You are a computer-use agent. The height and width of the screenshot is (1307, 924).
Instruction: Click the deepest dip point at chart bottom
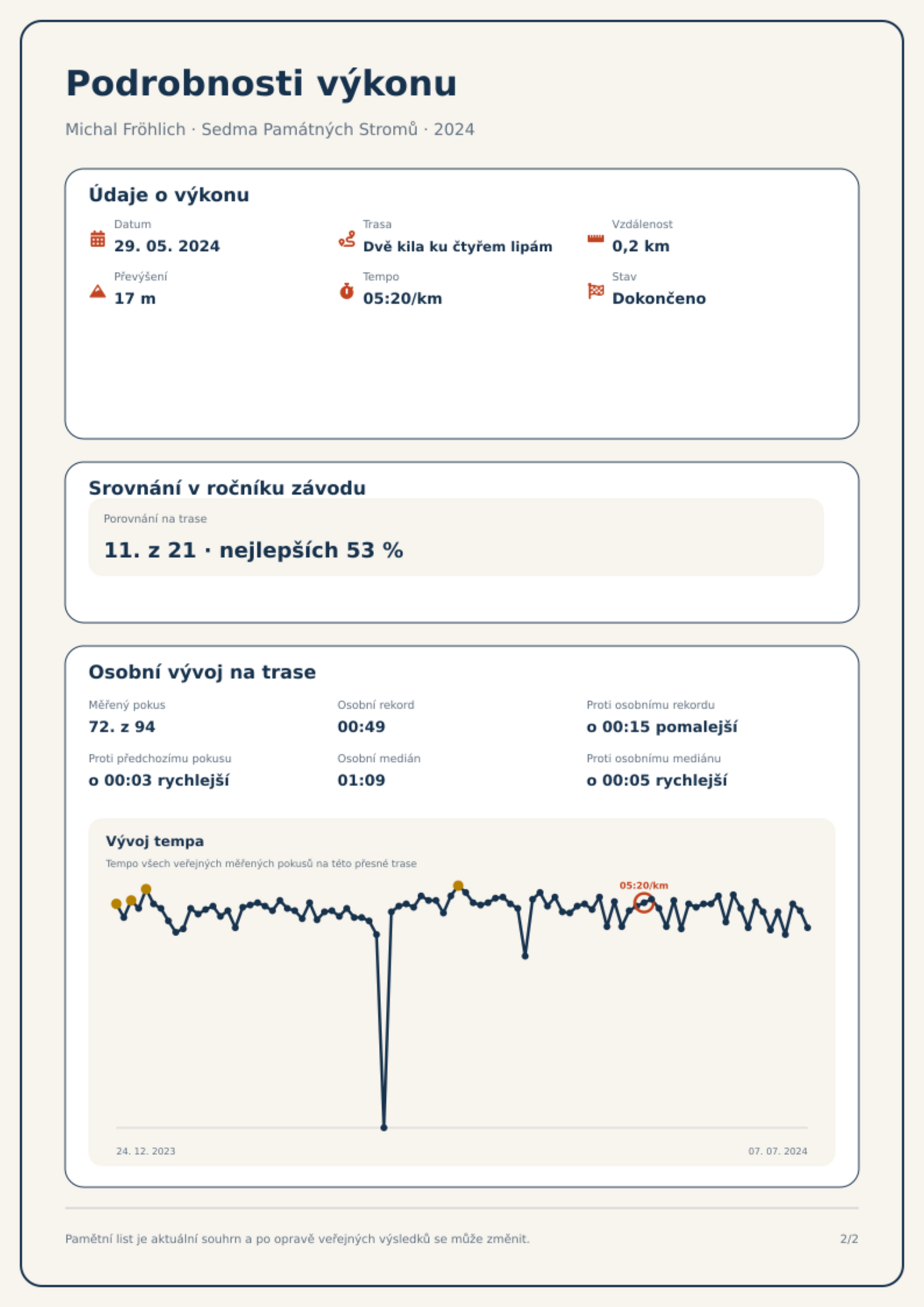pyautogui.click(x=383, y=1128)
